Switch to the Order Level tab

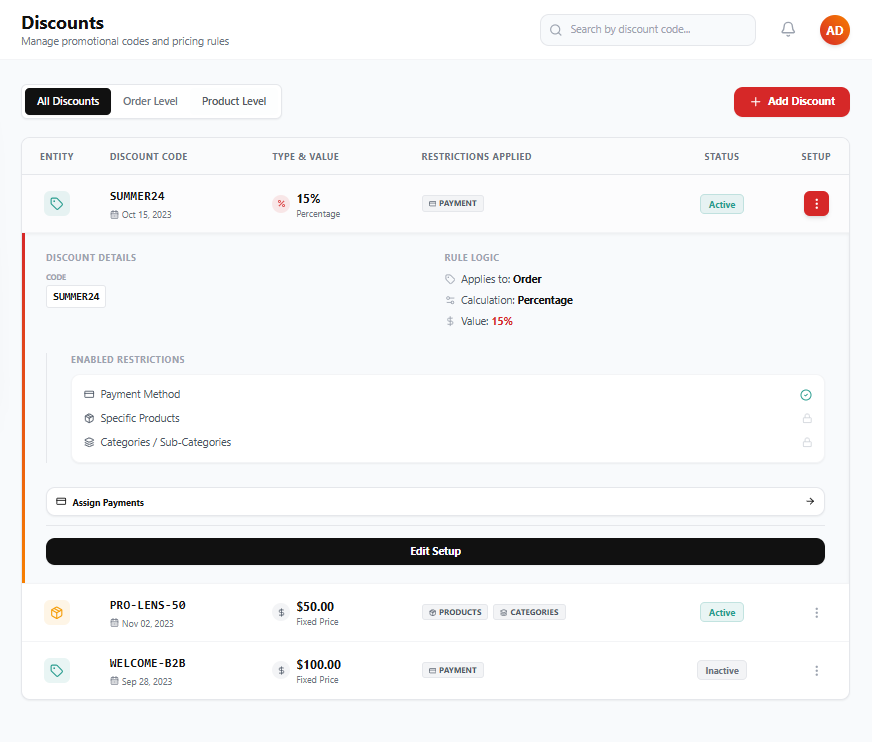(x=150, y=101)
